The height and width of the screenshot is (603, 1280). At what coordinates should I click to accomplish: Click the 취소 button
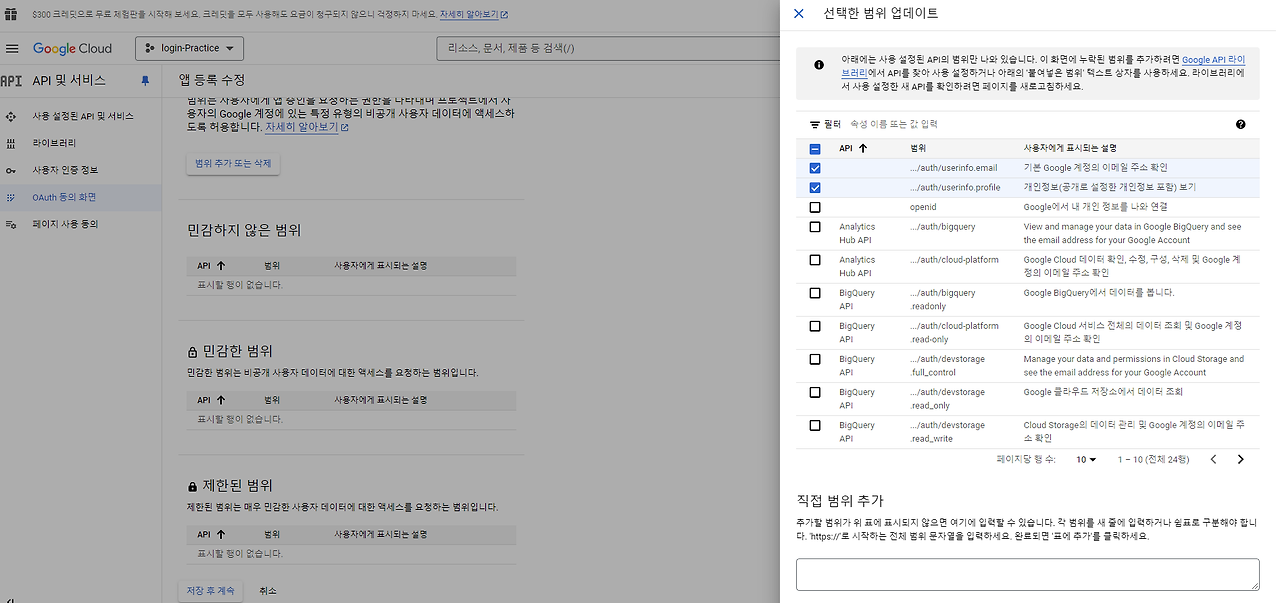pyautogui.click(x=268, y=590)
